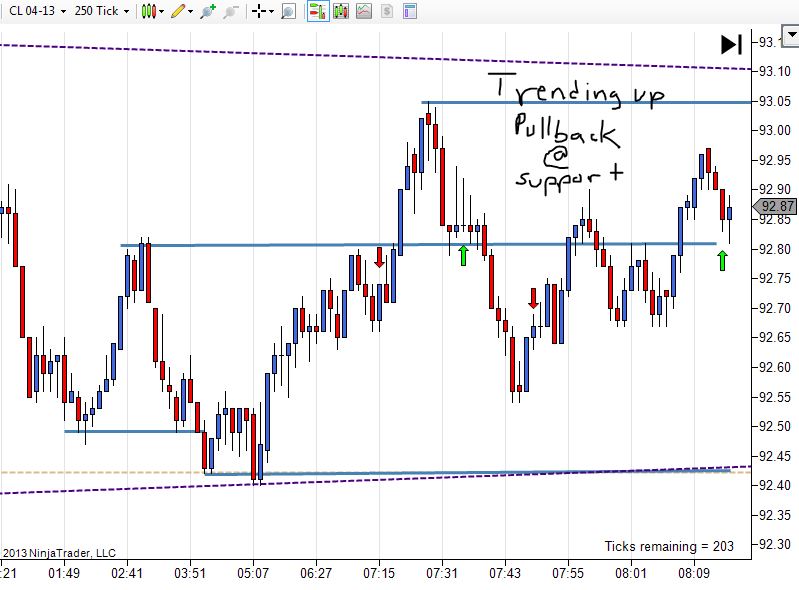This screenshot has width=799, height=590.
Task: Click the 07:31 time axis label
Action: coord(442,573)
